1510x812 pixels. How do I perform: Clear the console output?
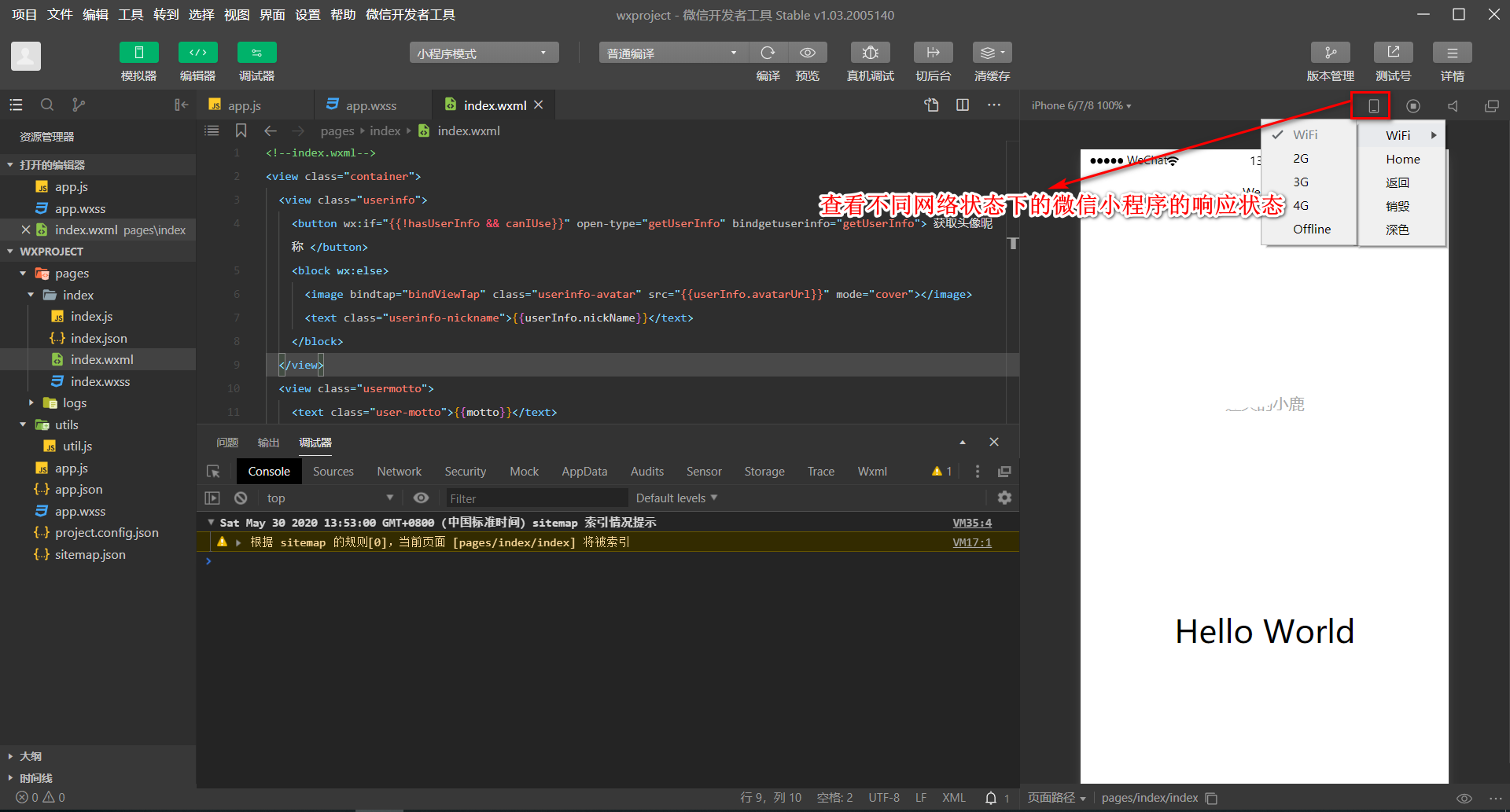(241, 498)
